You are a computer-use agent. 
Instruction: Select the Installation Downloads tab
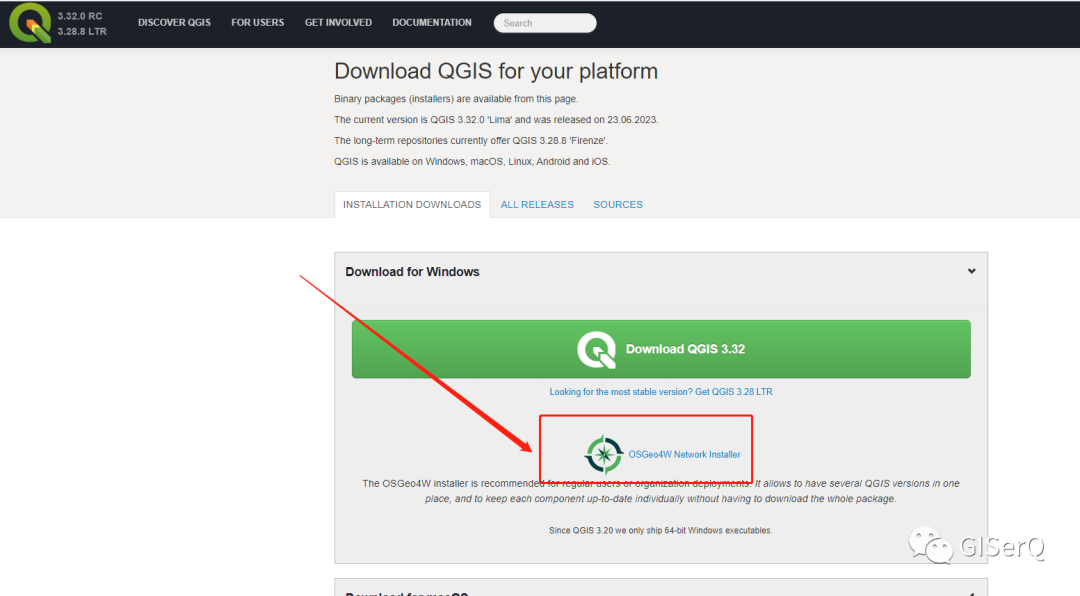click(x=412, y=205)
